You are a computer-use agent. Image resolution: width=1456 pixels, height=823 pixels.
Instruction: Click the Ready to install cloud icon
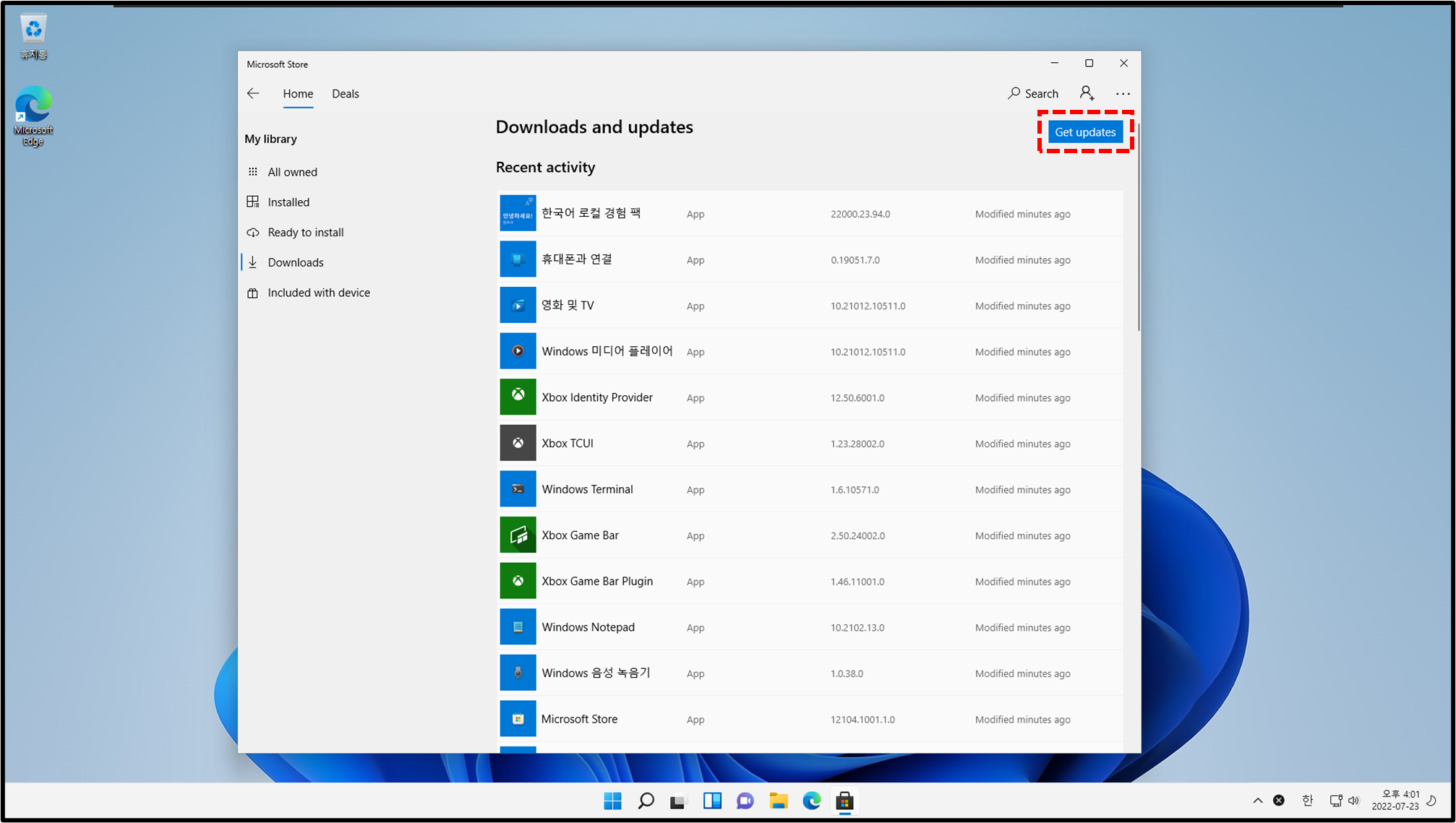(x=253, y=233)
